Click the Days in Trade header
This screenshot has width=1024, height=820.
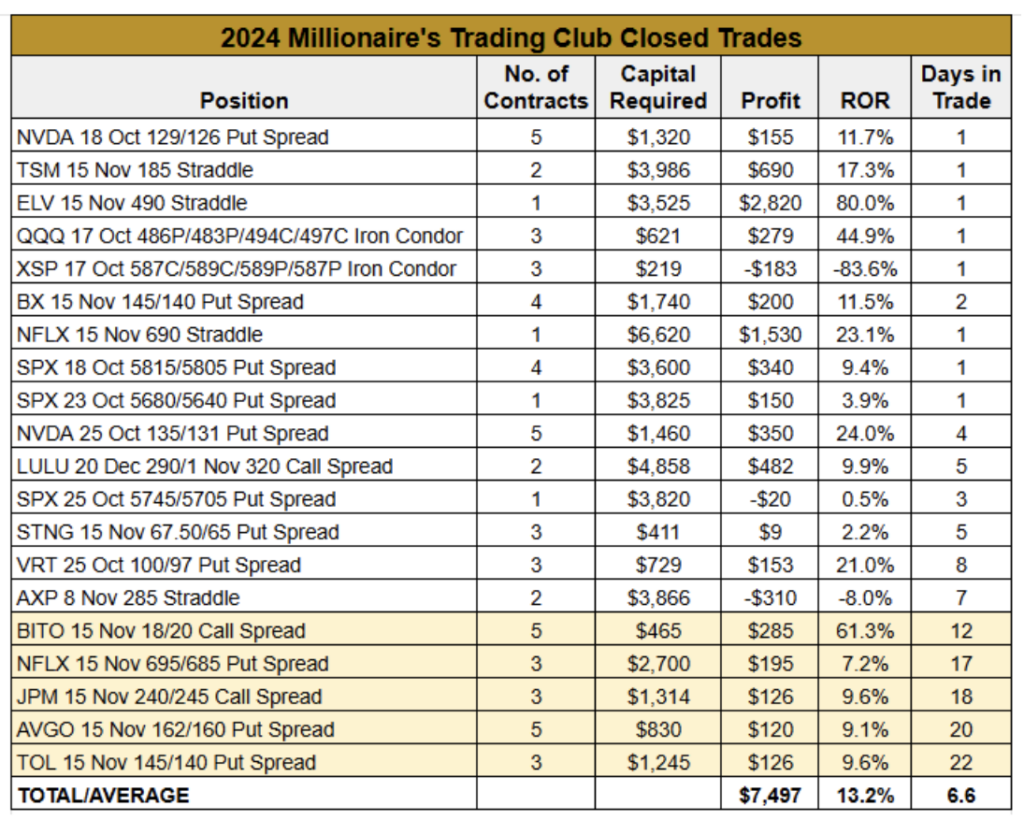(961, 87)
